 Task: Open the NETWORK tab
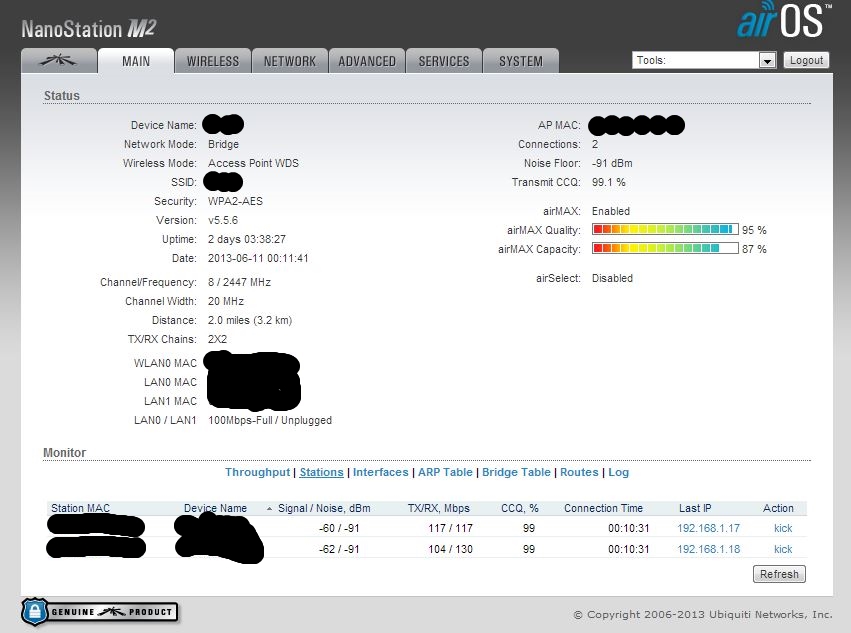coord(290,61)
